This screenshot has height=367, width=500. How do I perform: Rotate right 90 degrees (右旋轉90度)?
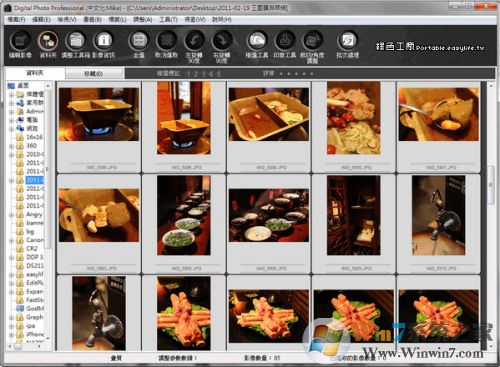click(x=222, y=46)
